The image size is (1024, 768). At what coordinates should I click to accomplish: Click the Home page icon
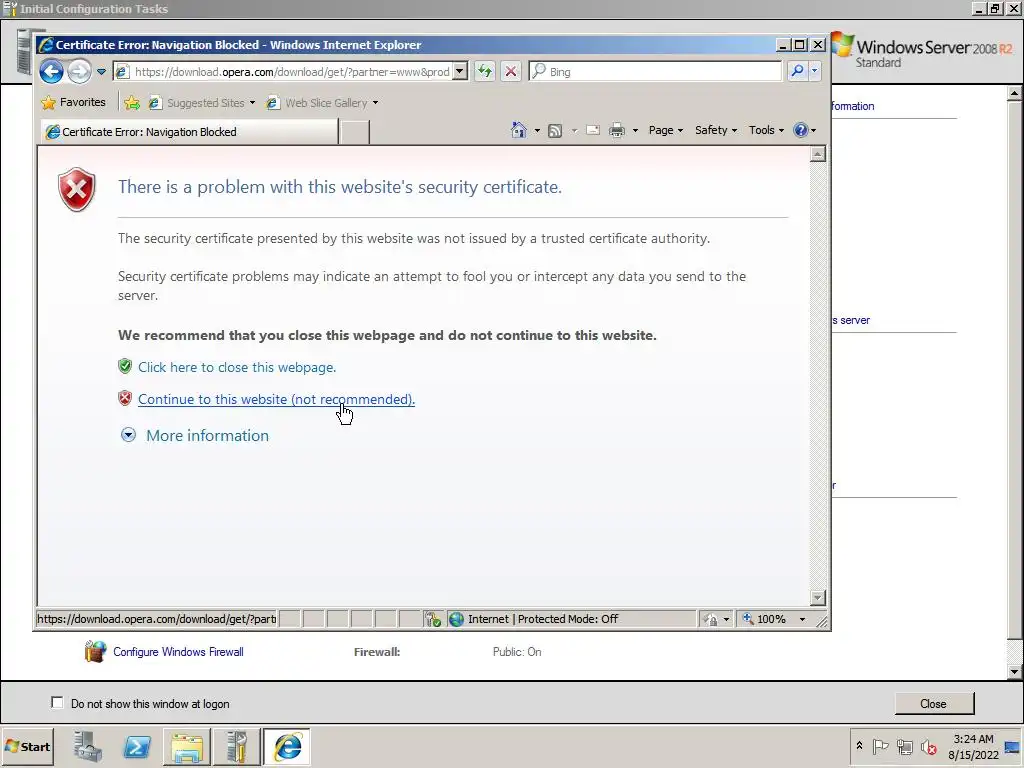(519, 130)
